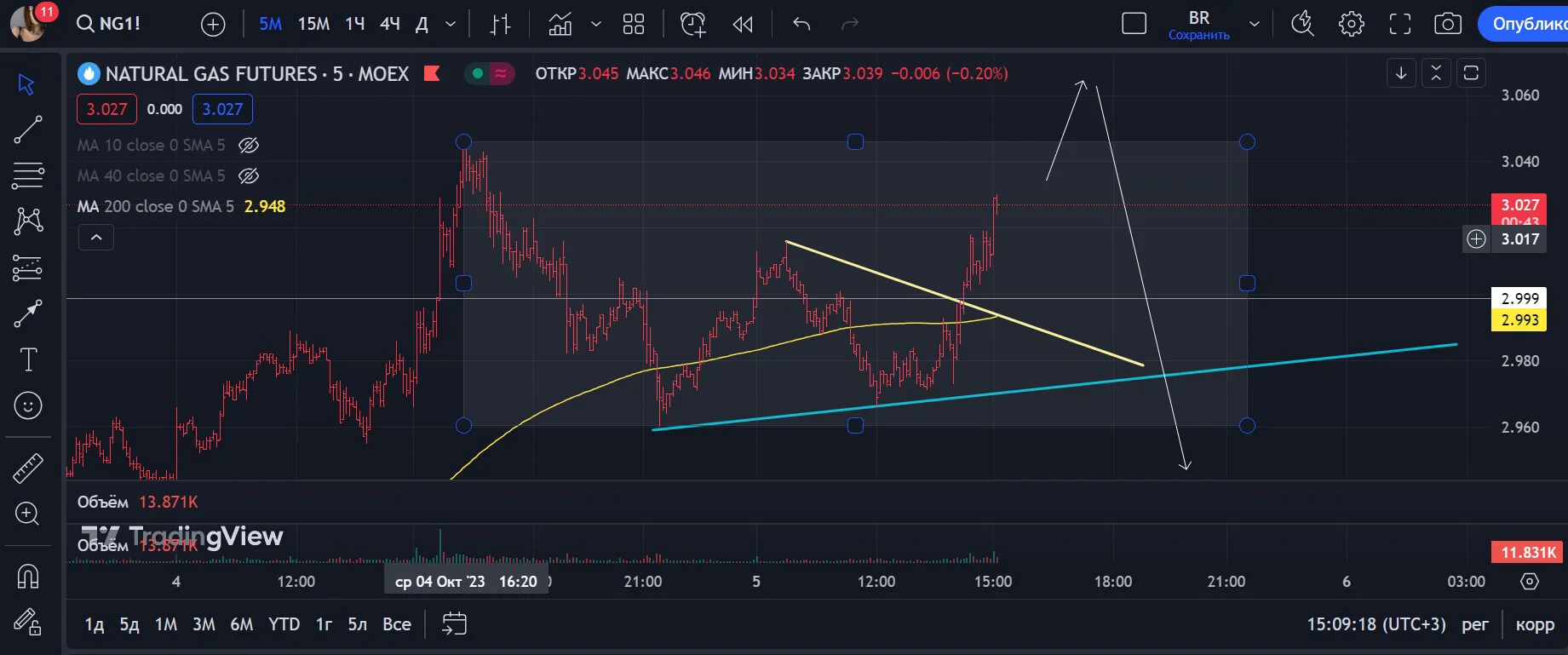The image size is (1568, 655).
Task: Open quick search lightning icon
Action: (x=1302, y=24)
